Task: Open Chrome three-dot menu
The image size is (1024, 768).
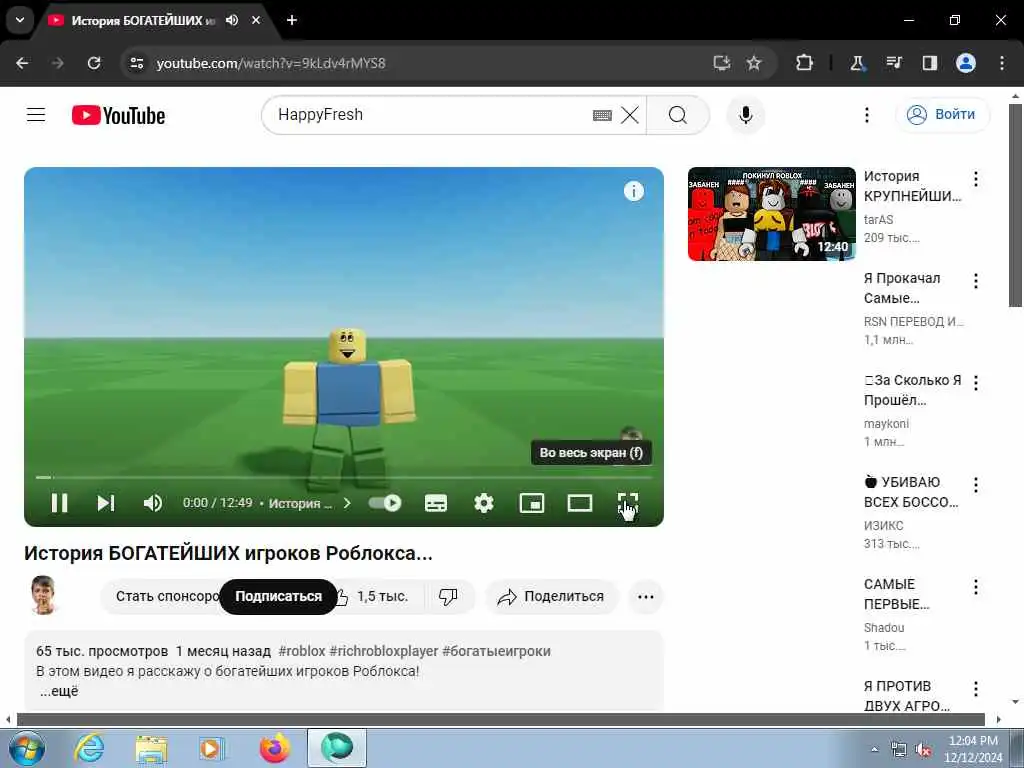Action: coord(1001,63)
